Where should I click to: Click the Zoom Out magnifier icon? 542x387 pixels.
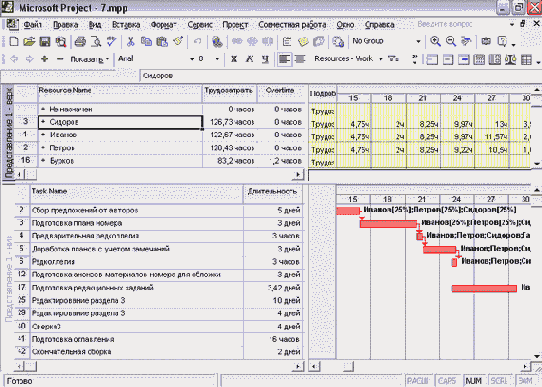(x=450, y=41)
